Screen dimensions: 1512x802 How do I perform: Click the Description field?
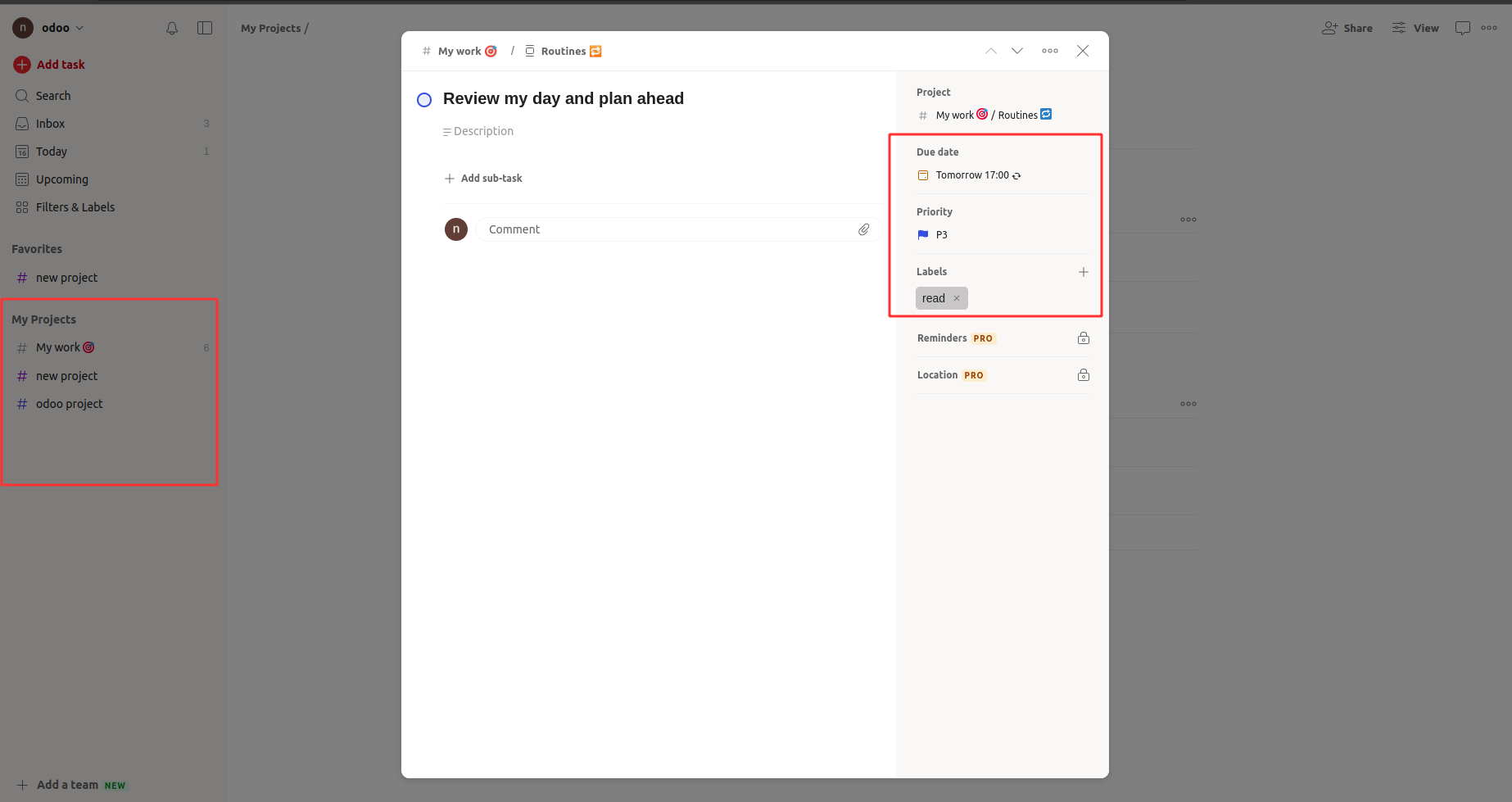[x=483, y=131]
